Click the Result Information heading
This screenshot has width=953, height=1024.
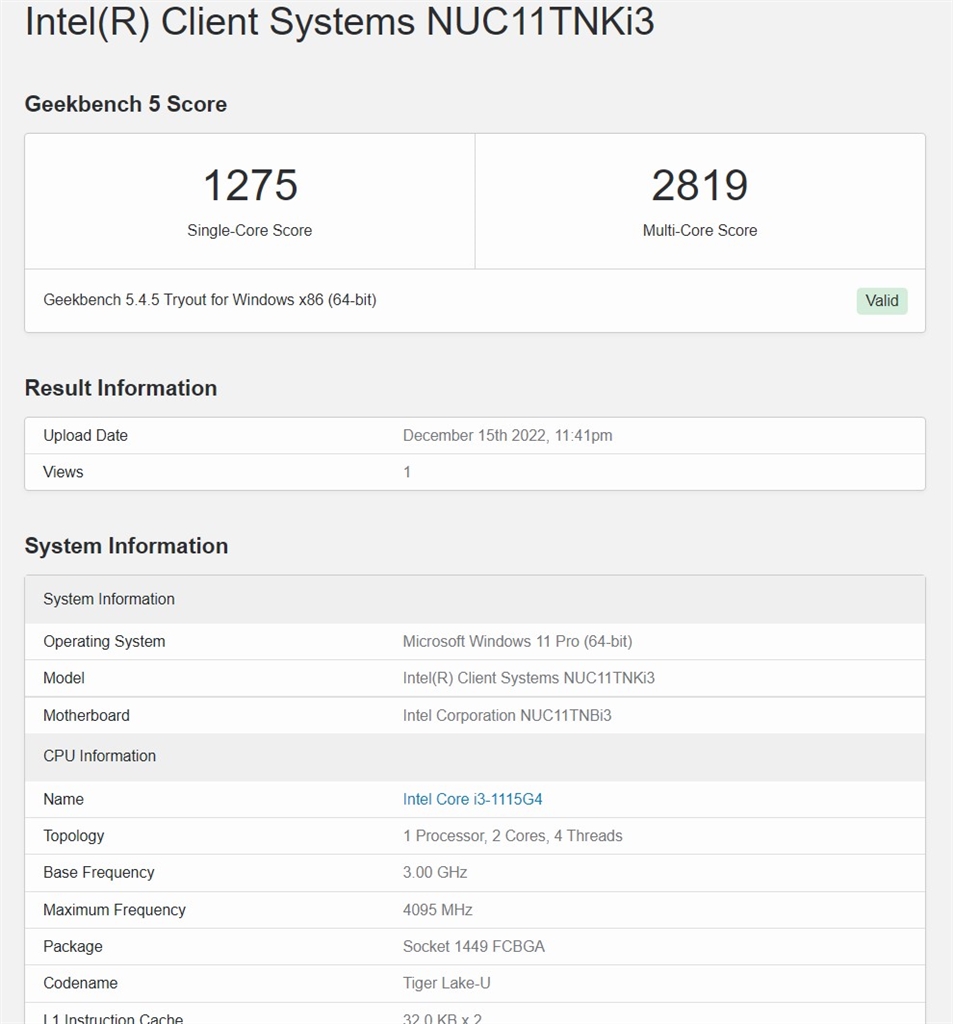pos(121,388)
